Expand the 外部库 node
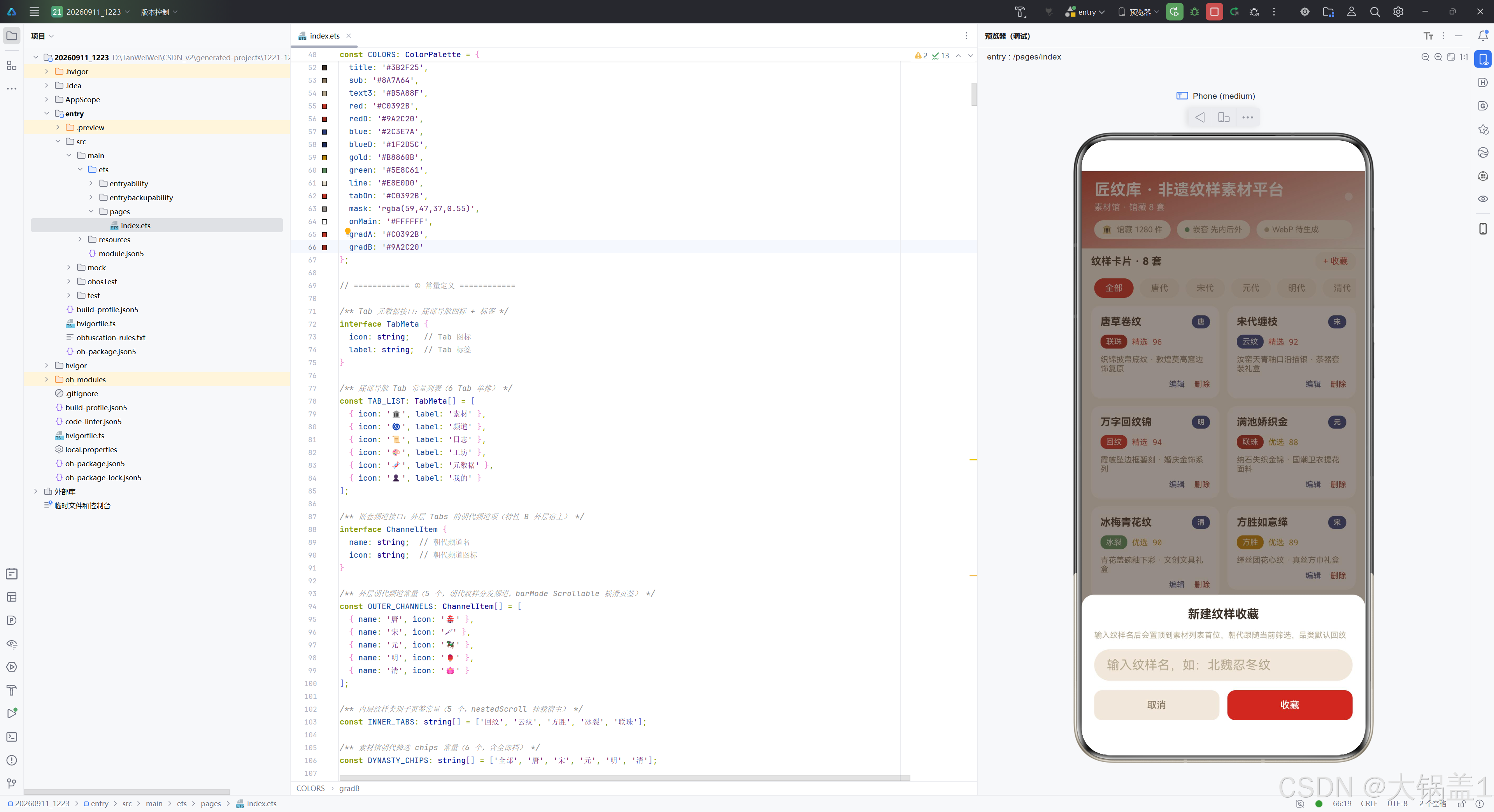The width and height of the screenshot is (1494, 812). (35, 492)
